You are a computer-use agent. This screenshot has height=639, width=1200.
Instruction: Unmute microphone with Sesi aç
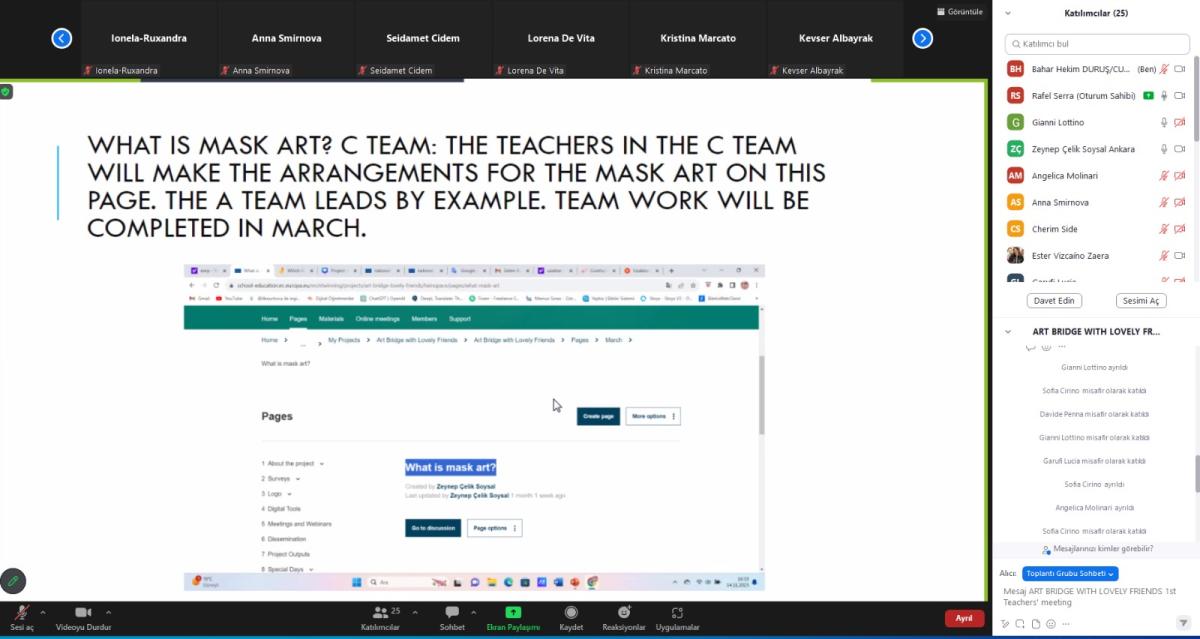point(21,612)
